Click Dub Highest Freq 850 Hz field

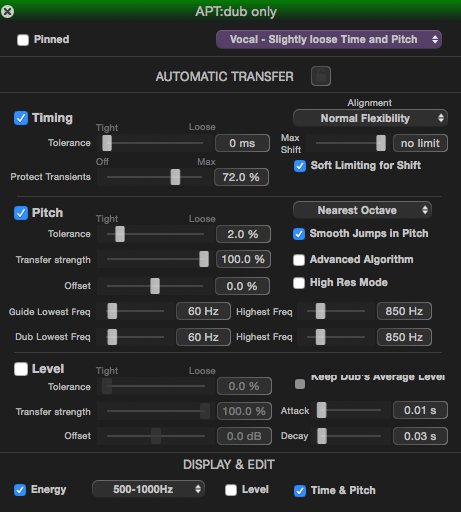(404, 337)
